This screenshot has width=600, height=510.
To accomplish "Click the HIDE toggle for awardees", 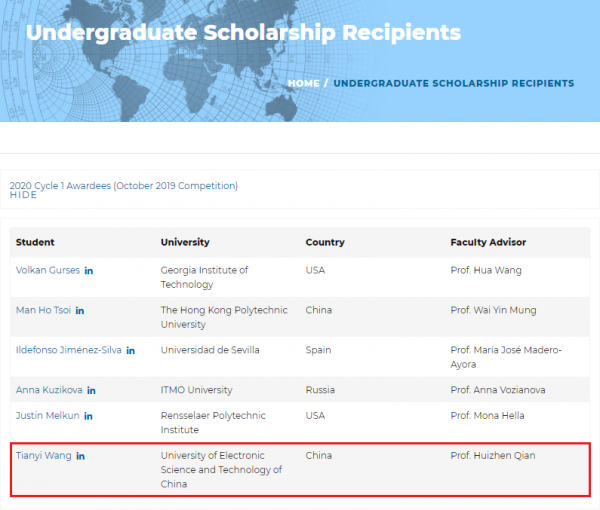I will (23, 195).
